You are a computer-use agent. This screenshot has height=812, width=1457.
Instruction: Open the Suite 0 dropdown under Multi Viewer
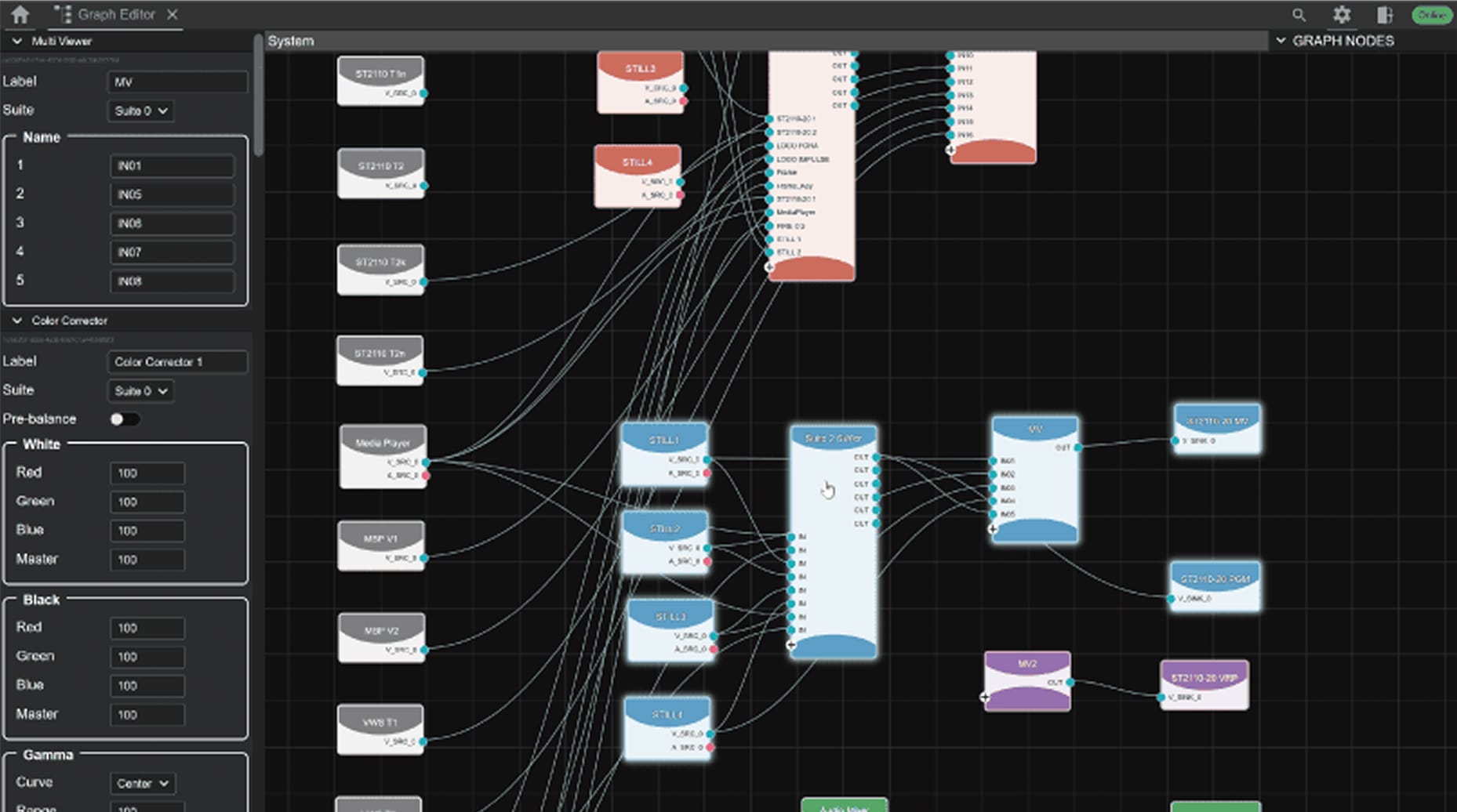pos(140,111)
